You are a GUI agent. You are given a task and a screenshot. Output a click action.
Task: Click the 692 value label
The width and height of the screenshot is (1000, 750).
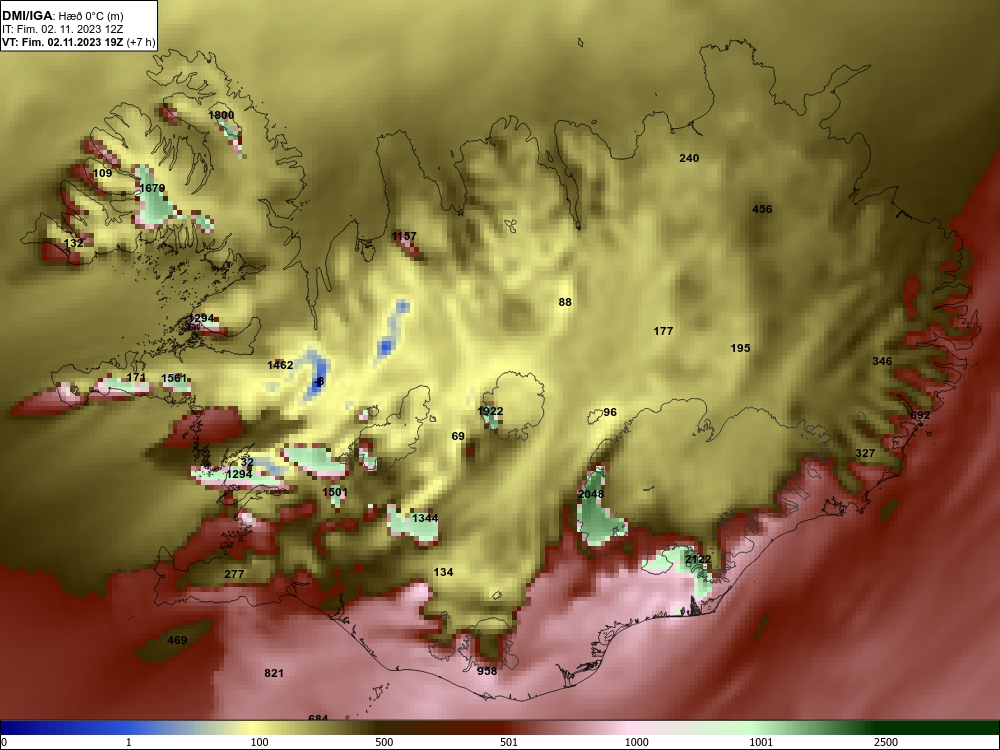(920, 415)
